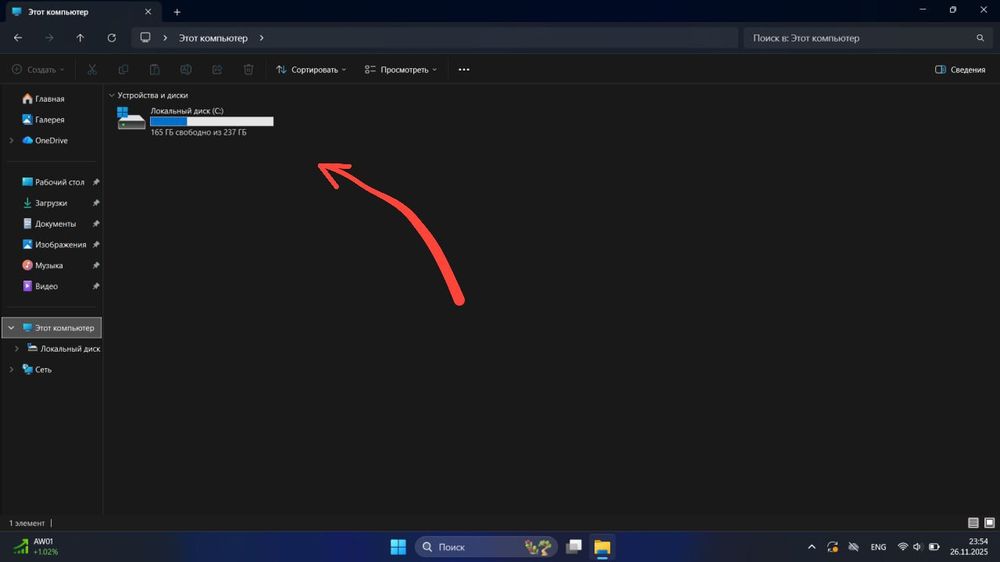Click the muted-cloud tray icon
The height and width of the screenshot is (562, 1000).
(853, 547)
